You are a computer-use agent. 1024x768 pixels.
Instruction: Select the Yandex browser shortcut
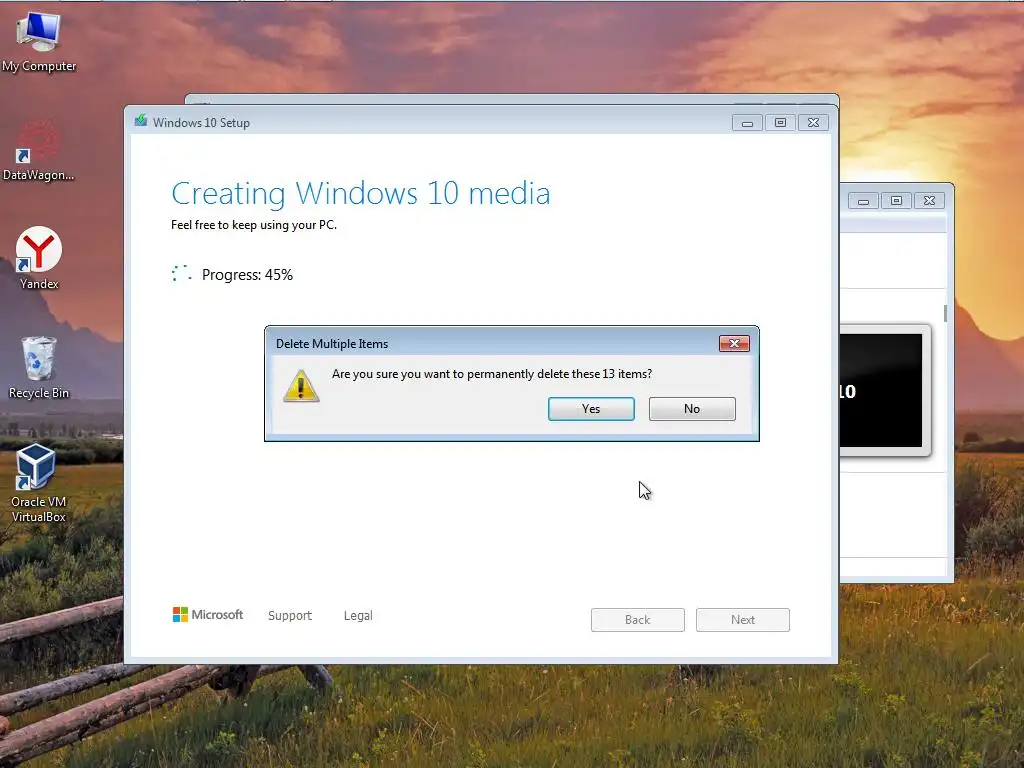click(39, 259)
